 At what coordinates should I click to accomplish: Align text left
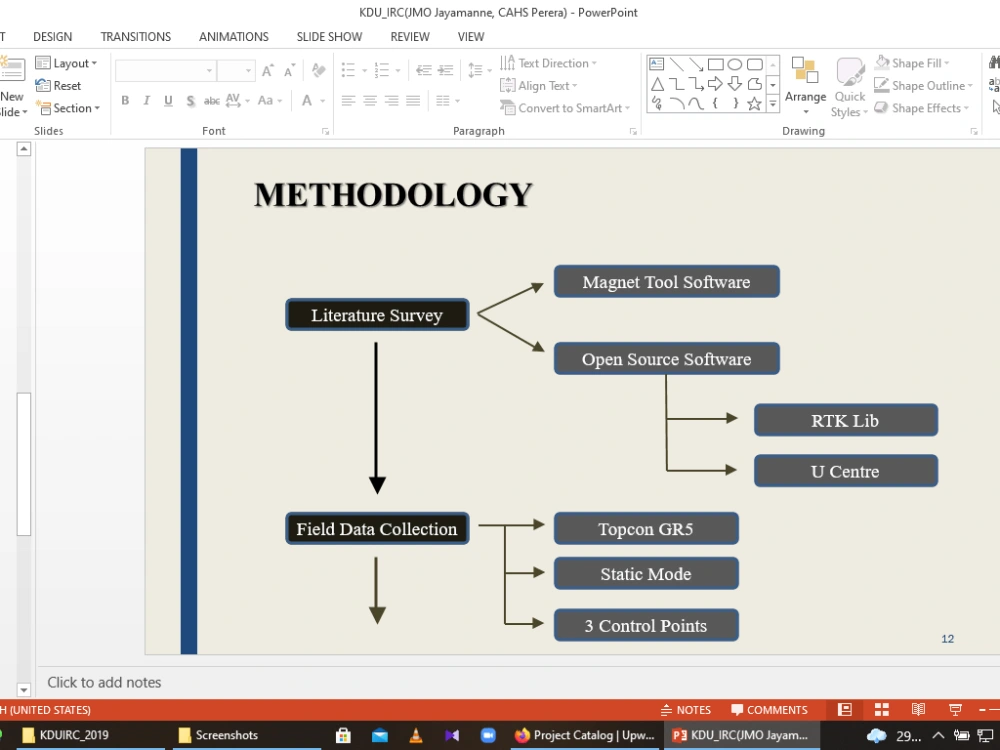click(x=348, y=101)
